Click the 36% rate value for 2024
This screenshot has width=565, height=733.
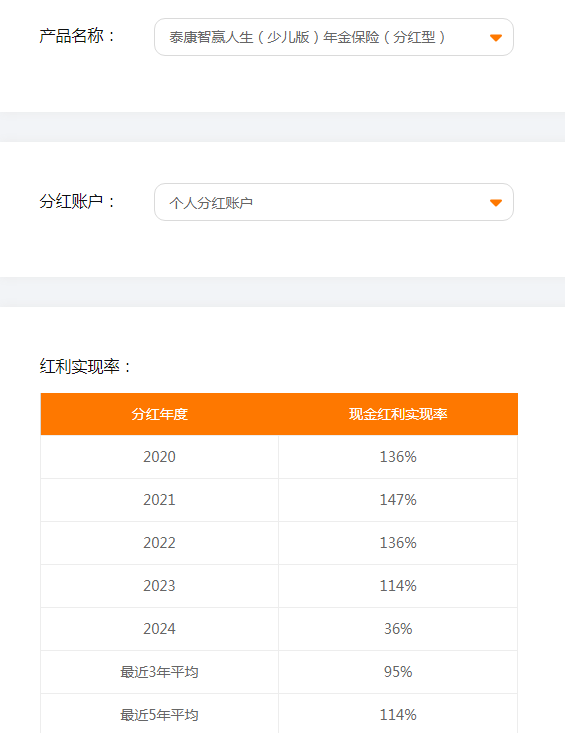[398, 629]
